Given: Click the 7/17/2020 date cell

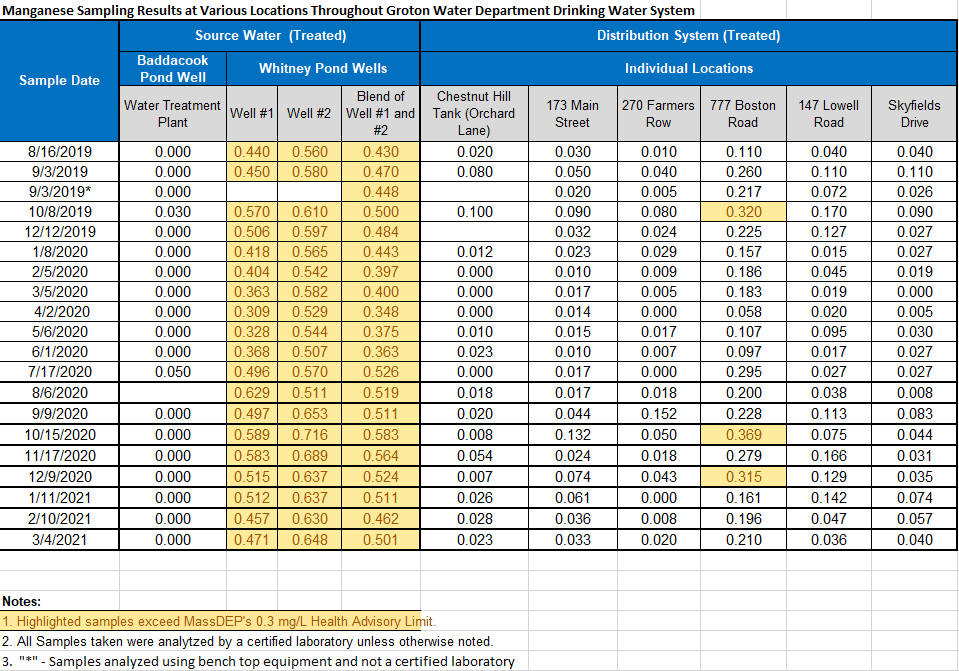Looking at the screenshot, I should click(59, 372).
